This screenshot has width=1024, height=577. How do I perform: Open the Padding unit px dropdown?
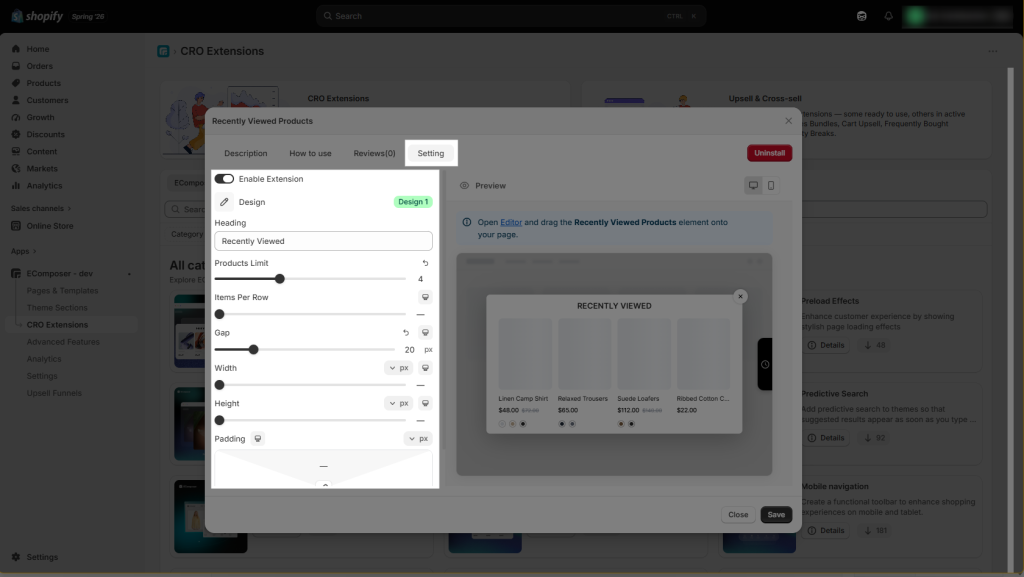pos(418,439)
